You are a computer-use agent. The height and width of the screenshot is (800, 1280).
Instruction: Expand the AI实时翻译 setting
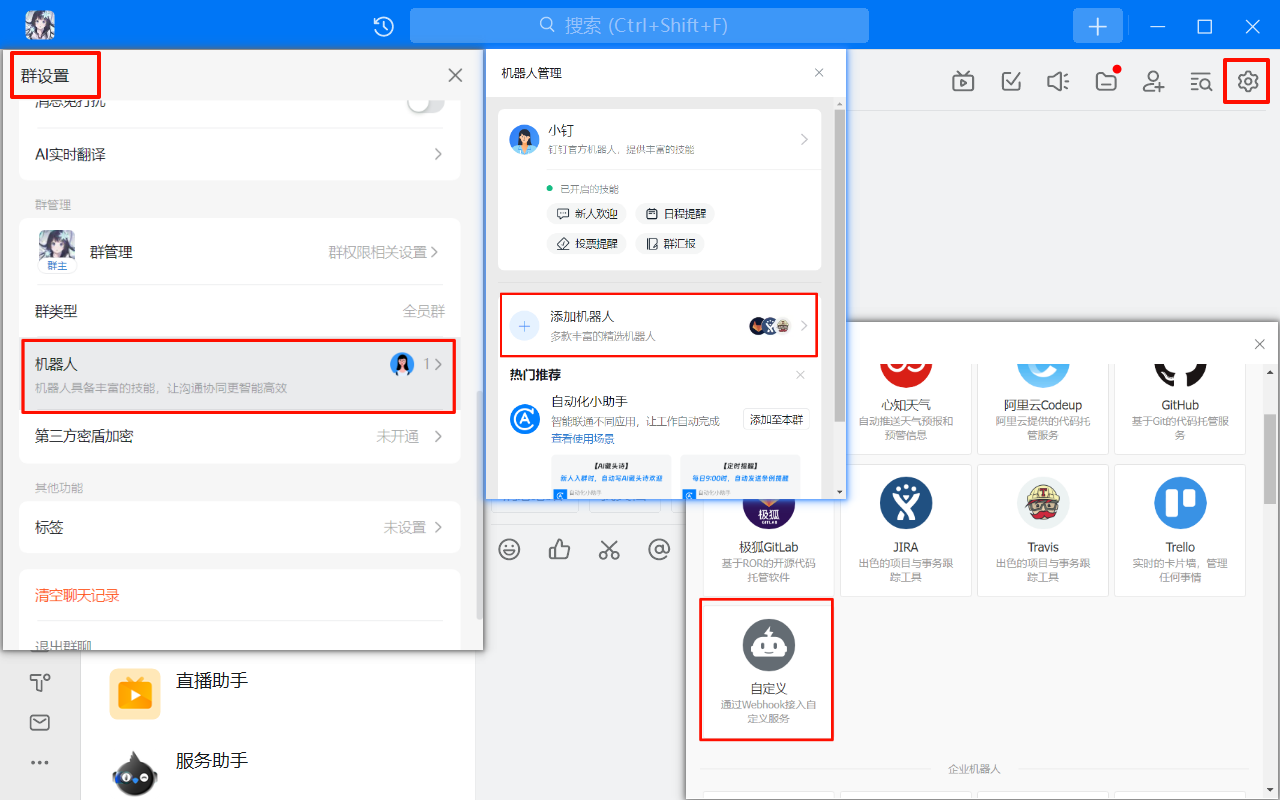coord(239,154)
